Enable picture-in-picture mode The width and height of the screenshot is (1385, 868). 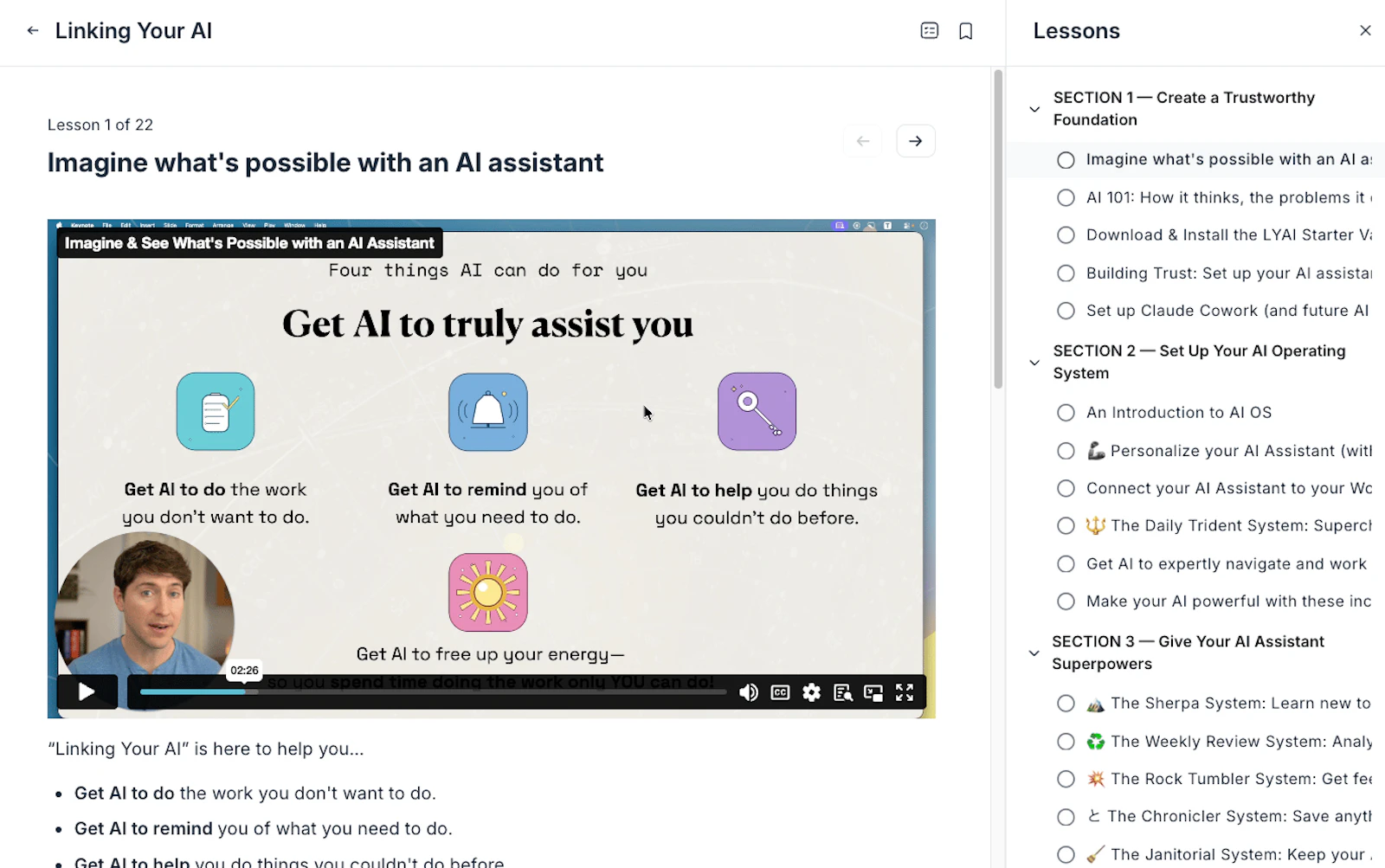[873, 692]
